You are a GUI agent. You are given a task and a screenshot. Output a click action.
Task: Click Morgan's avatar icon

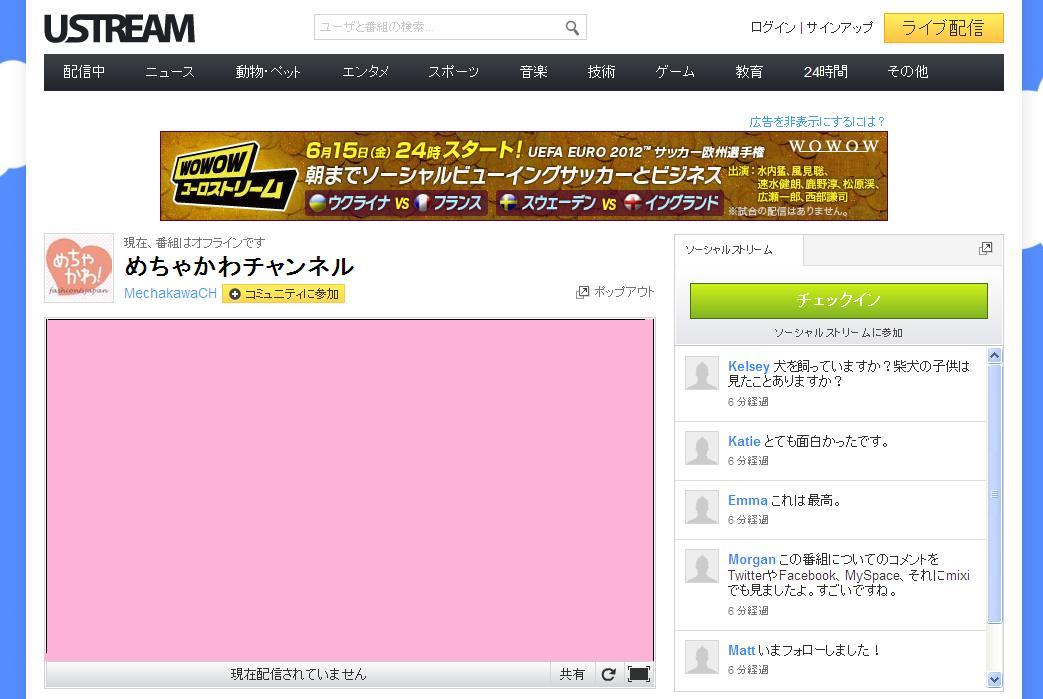[702, 567]
